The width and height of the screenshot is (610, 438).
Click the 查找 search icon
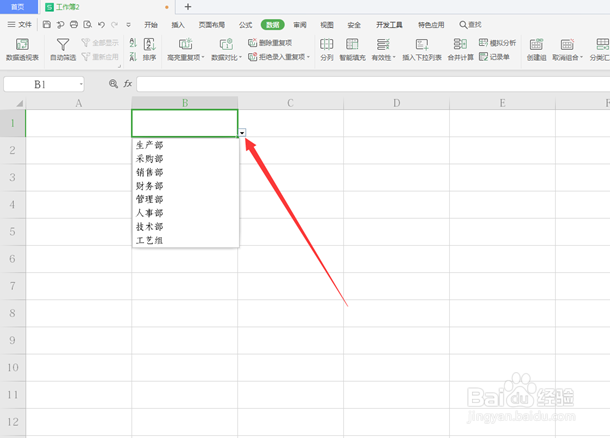[470, 25]
